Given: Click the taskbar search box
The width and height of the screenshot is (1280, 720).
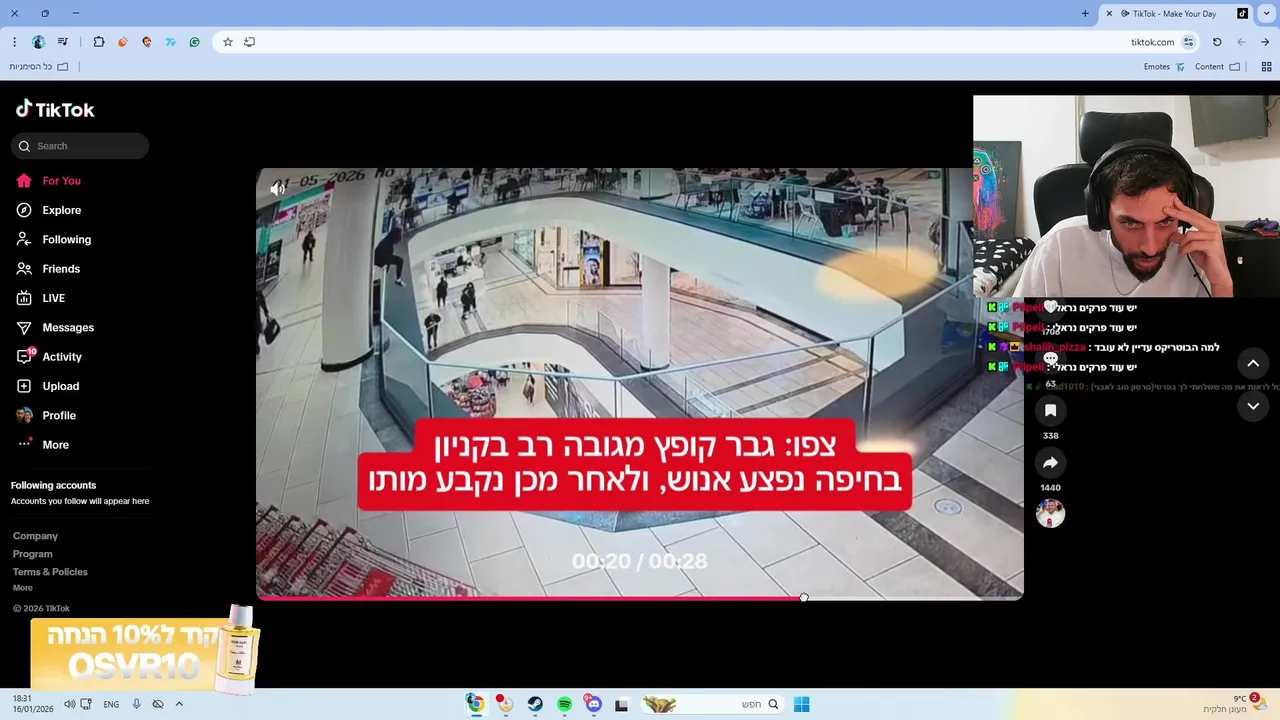Looking at the screenshot, I should (711, 704).
